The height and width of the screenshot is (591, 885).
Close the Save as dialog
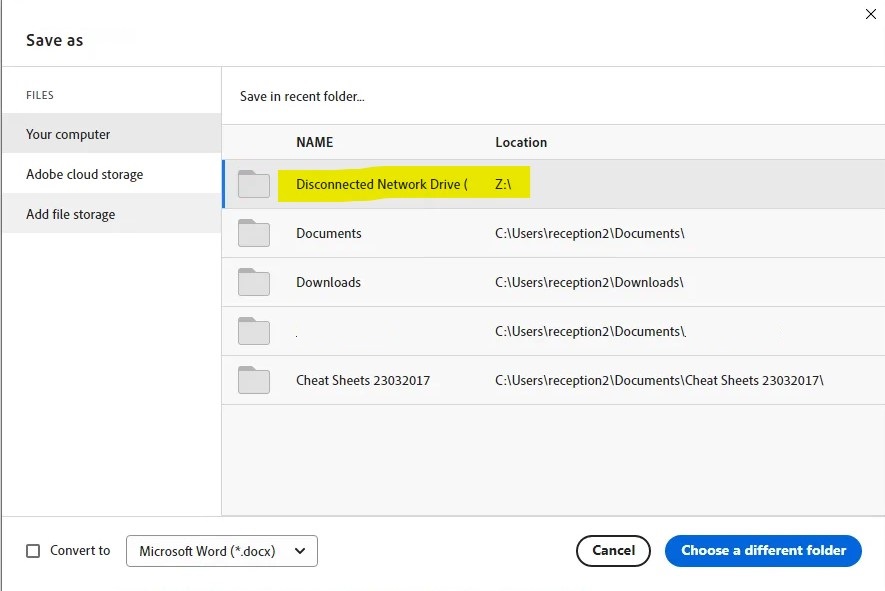(870, 14)
